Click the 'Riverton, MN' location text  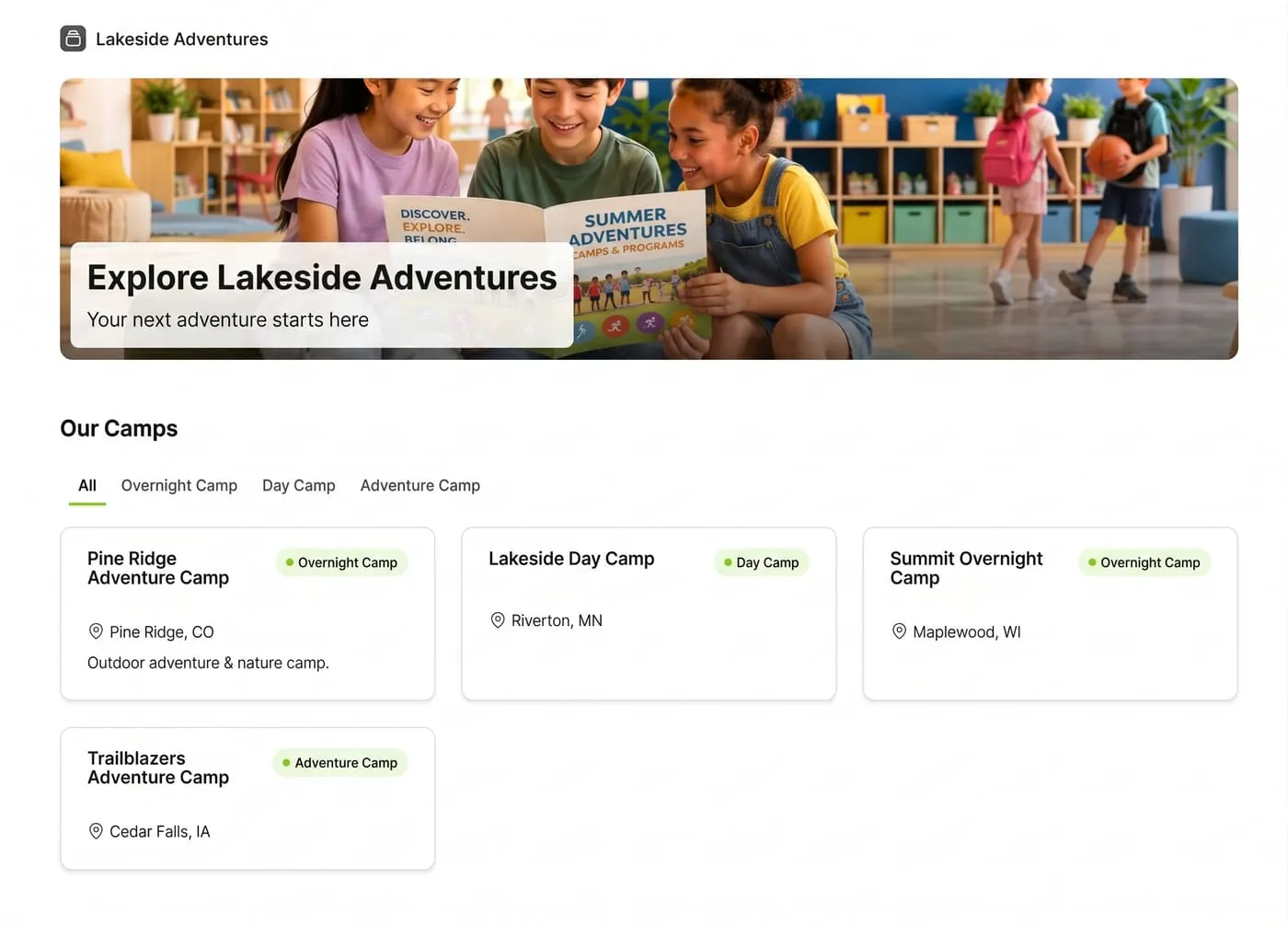click(557, 620)
